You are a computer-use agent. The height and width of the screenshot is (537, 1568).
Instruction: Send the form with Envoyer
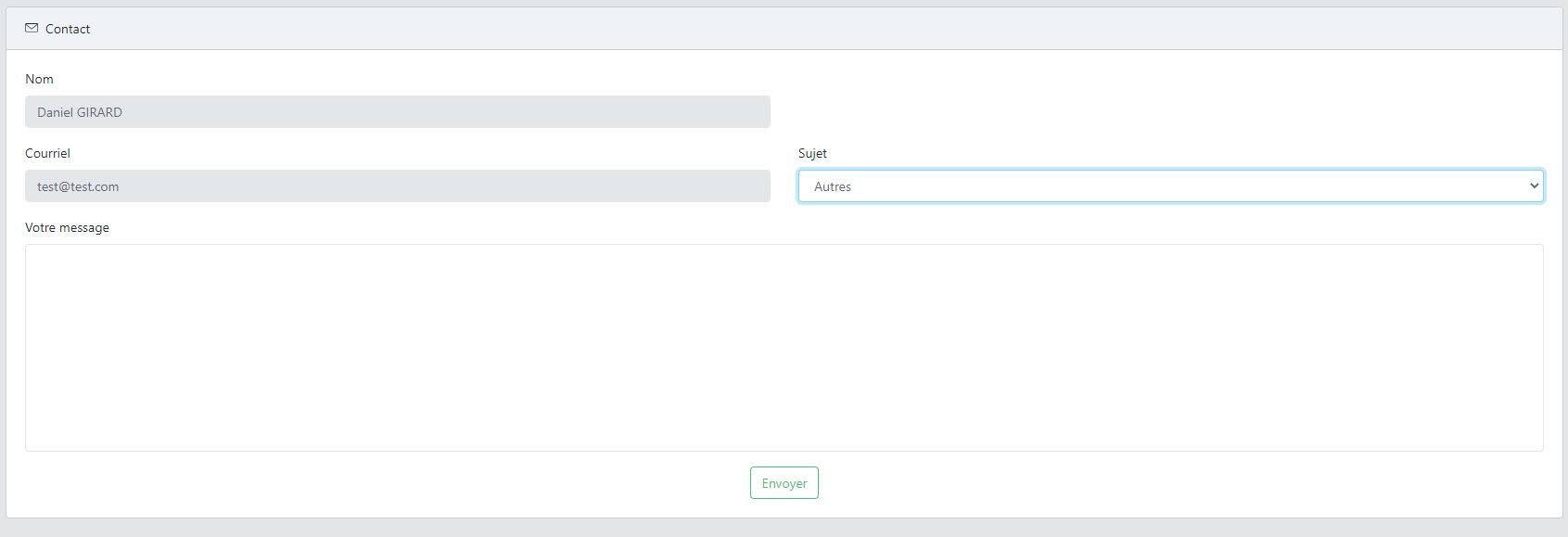[784, 483]
